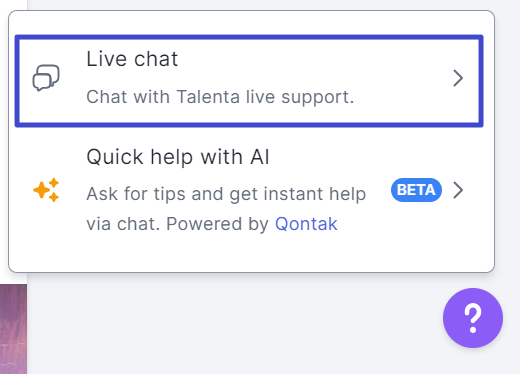Click the Live chat speech bubbles icon
The image size is (520, 374).
click(x=46, y=78)
